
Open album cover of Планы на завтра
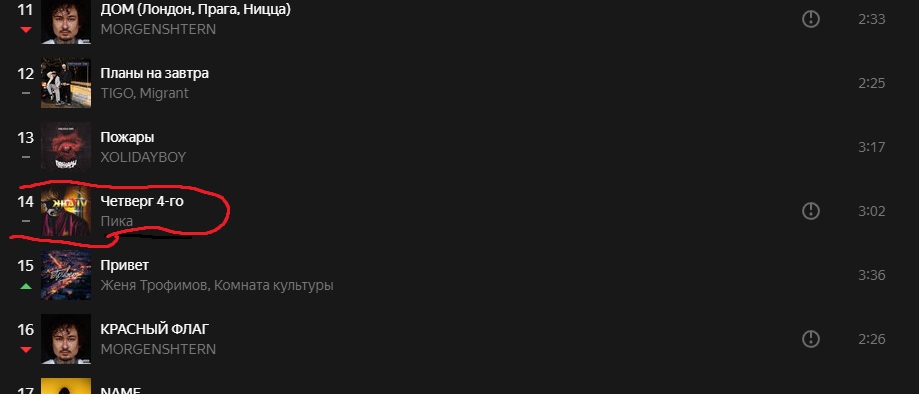pos(66,83)
